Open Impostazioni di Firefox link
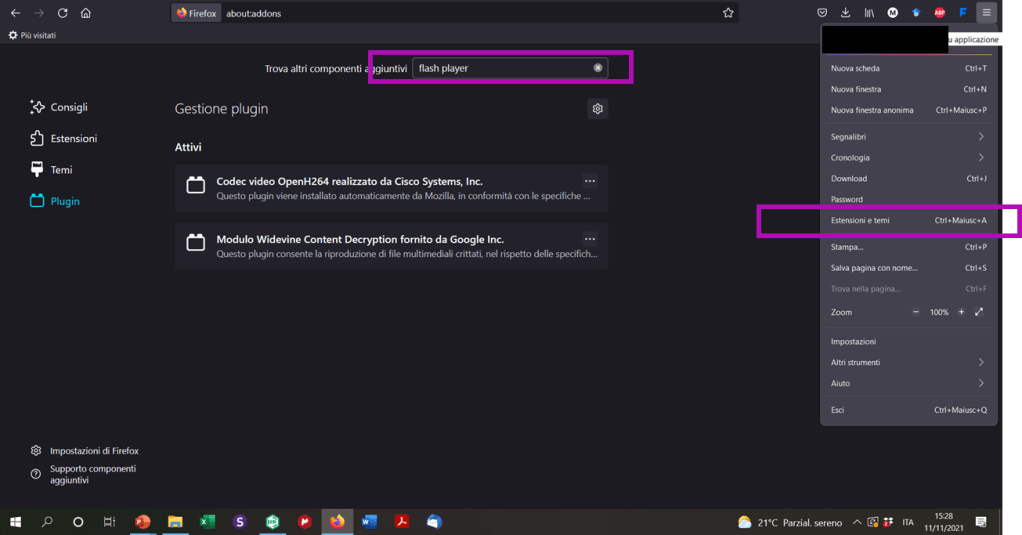Viewport: 1022px width, 535px height. click(x=94, y=451)
